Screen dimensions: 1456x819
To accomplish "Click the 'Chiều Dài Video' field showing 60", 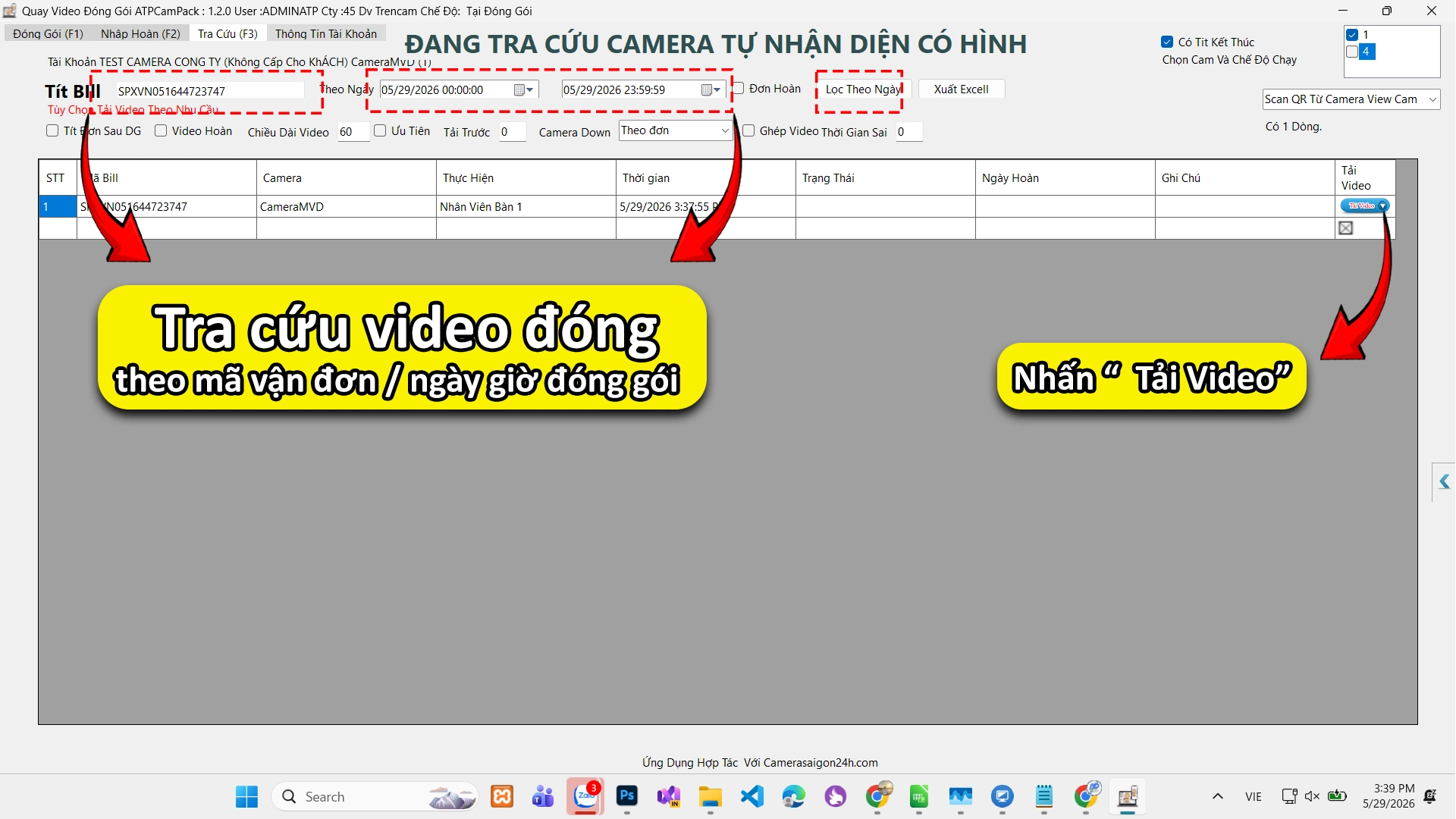I will [x=353, y=131].
